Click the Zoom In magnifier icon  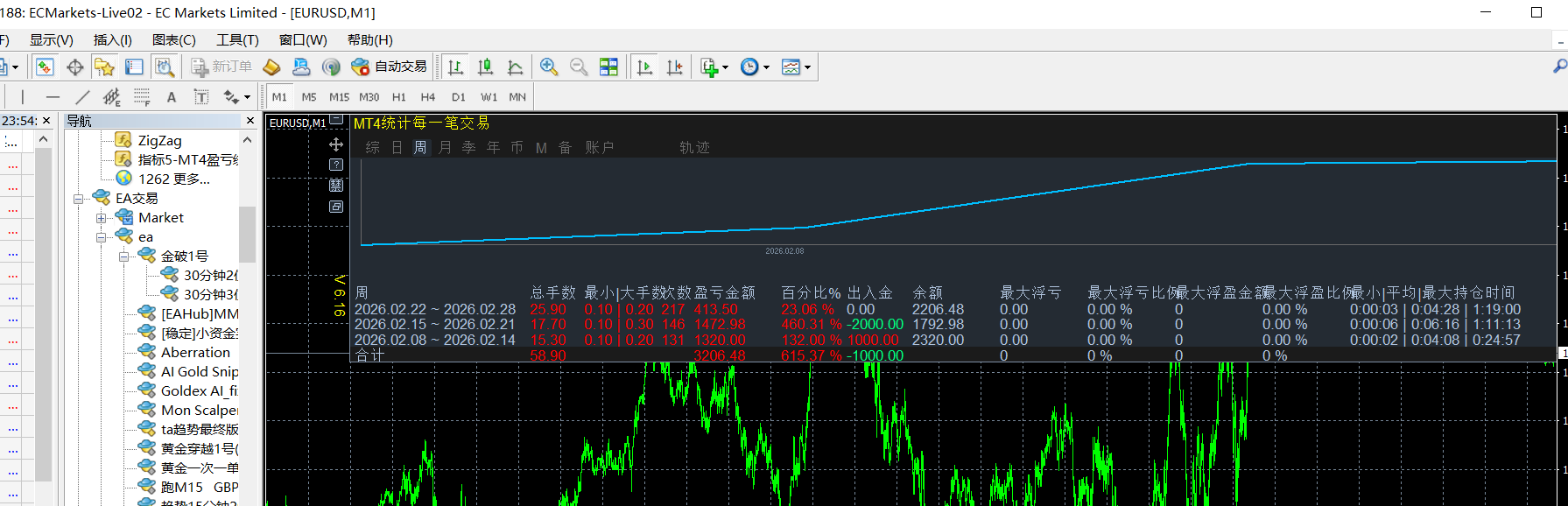pos(549,67)
